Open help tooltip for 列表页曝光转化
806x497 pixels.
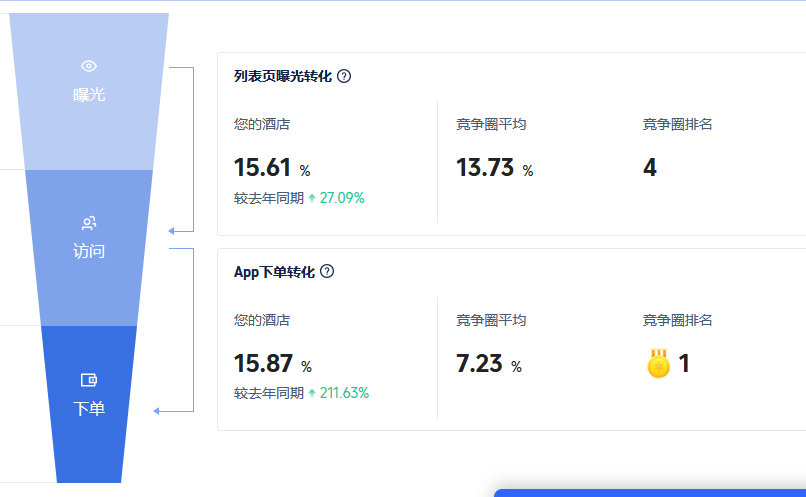pyautogui.click(x=344, y=76)
